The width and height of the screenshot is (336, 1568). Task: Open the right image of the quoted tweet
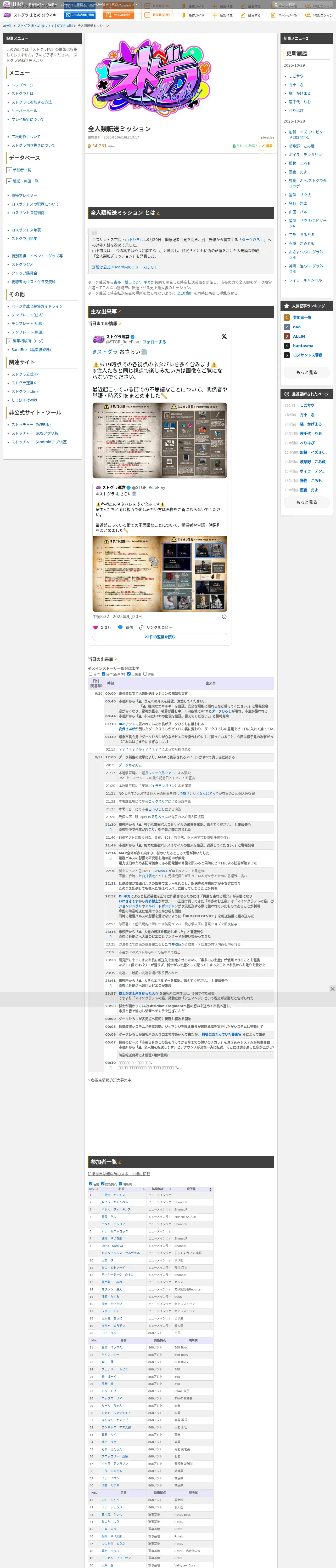pyautogui.click(x=193, y=574)
